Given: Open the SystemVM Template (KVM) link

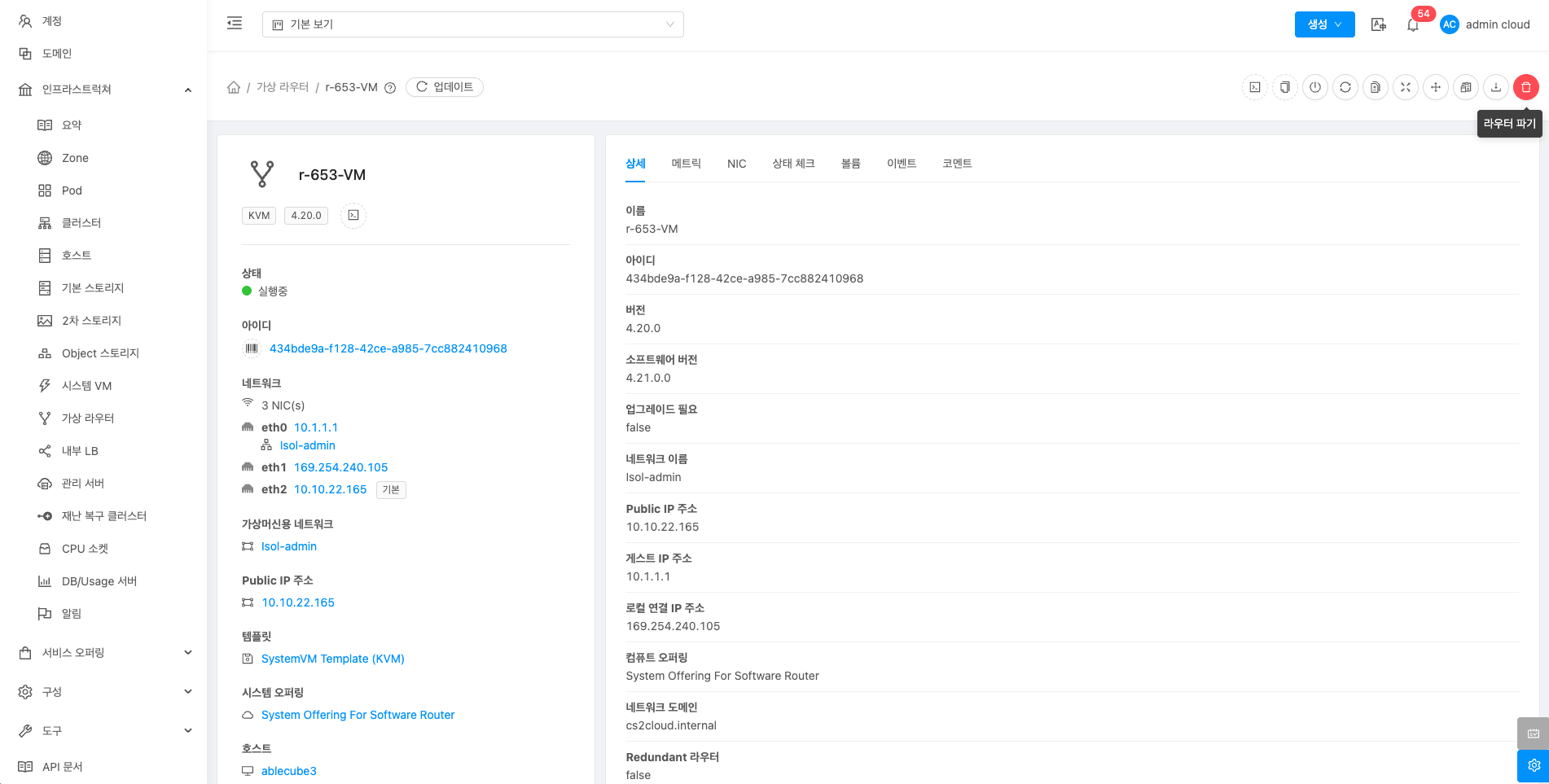Looking at the screenshot, I should [332, 659].
